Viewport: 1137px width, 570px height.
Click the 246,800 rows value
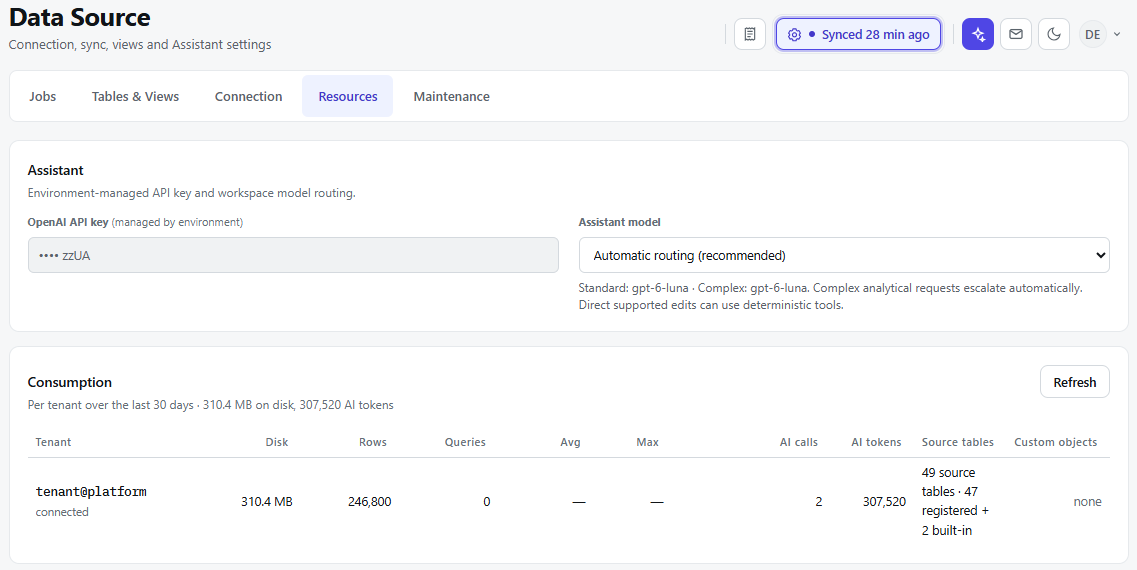tap(369, 502)
